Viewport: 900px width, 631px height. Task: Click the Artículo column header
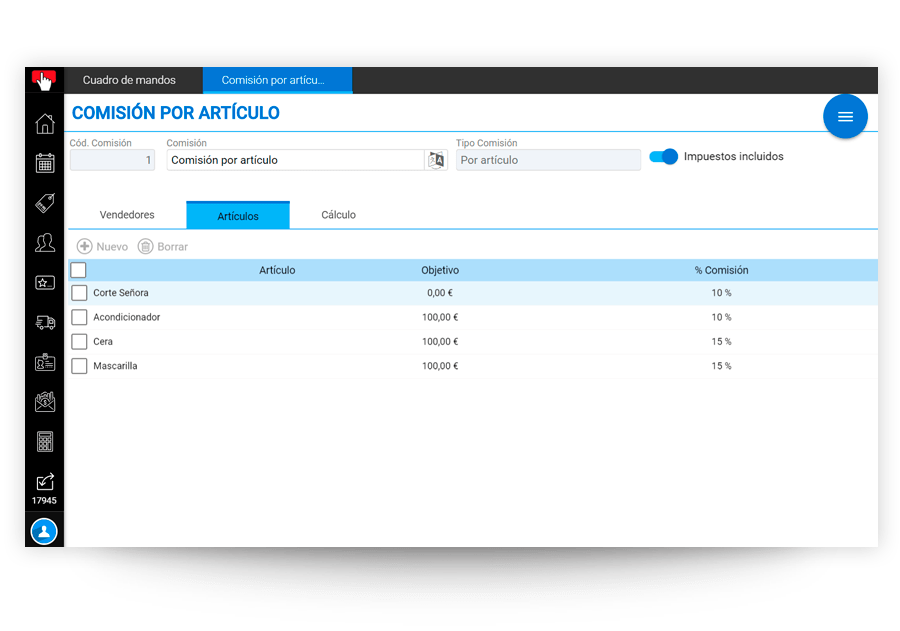point(277,270)
